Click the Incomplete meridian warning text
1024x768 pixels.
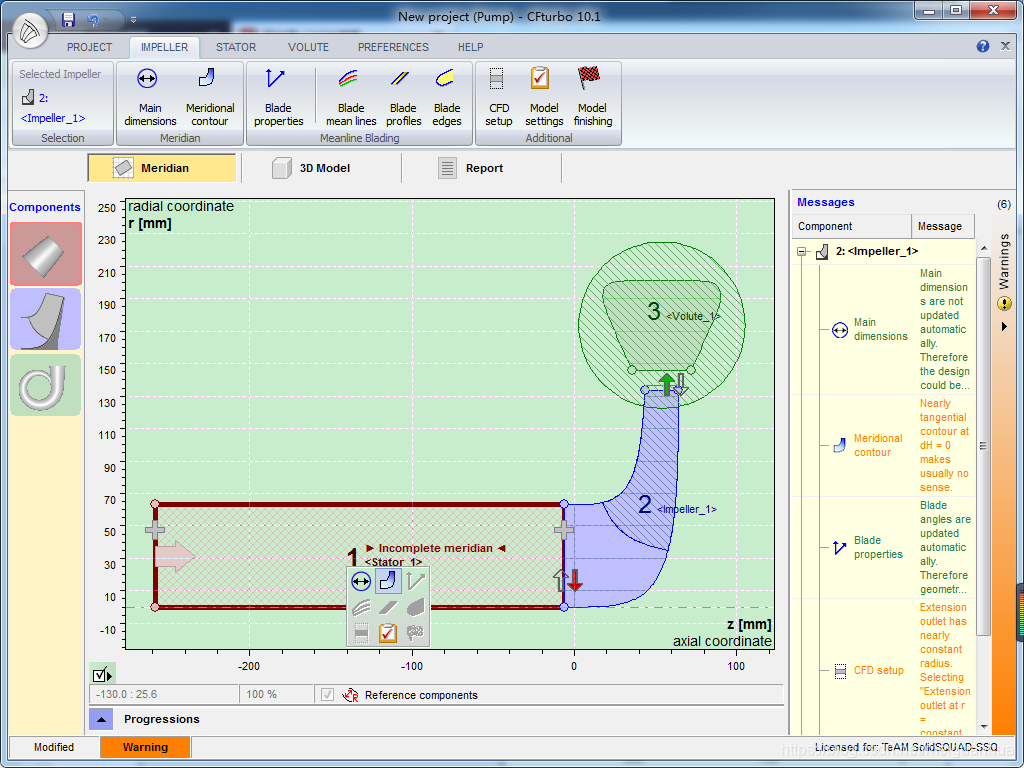(436, 548)
